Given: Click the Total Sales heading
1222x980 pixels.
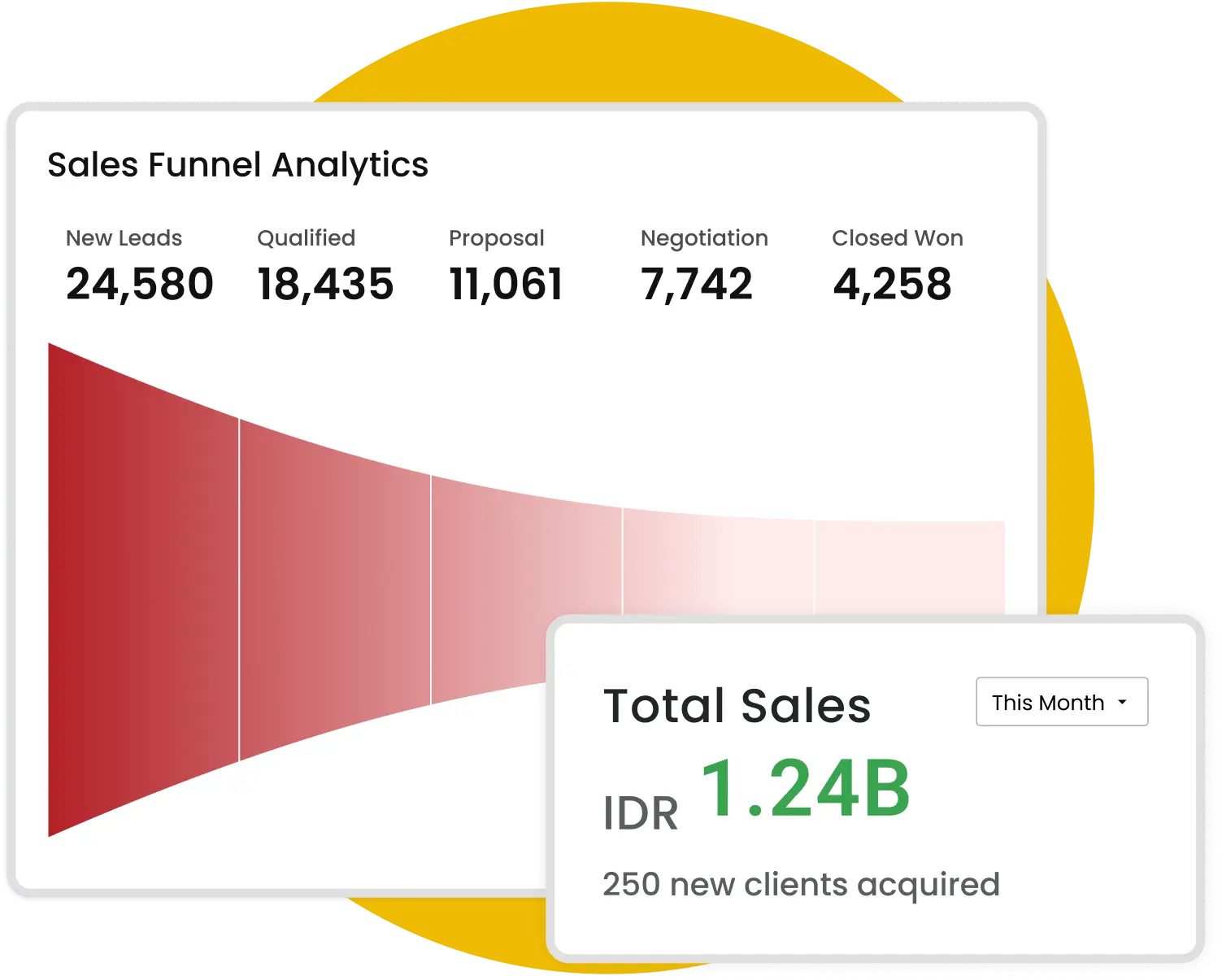Looking at the screenshot, I should pyautogui.click(x=737, y=705).
